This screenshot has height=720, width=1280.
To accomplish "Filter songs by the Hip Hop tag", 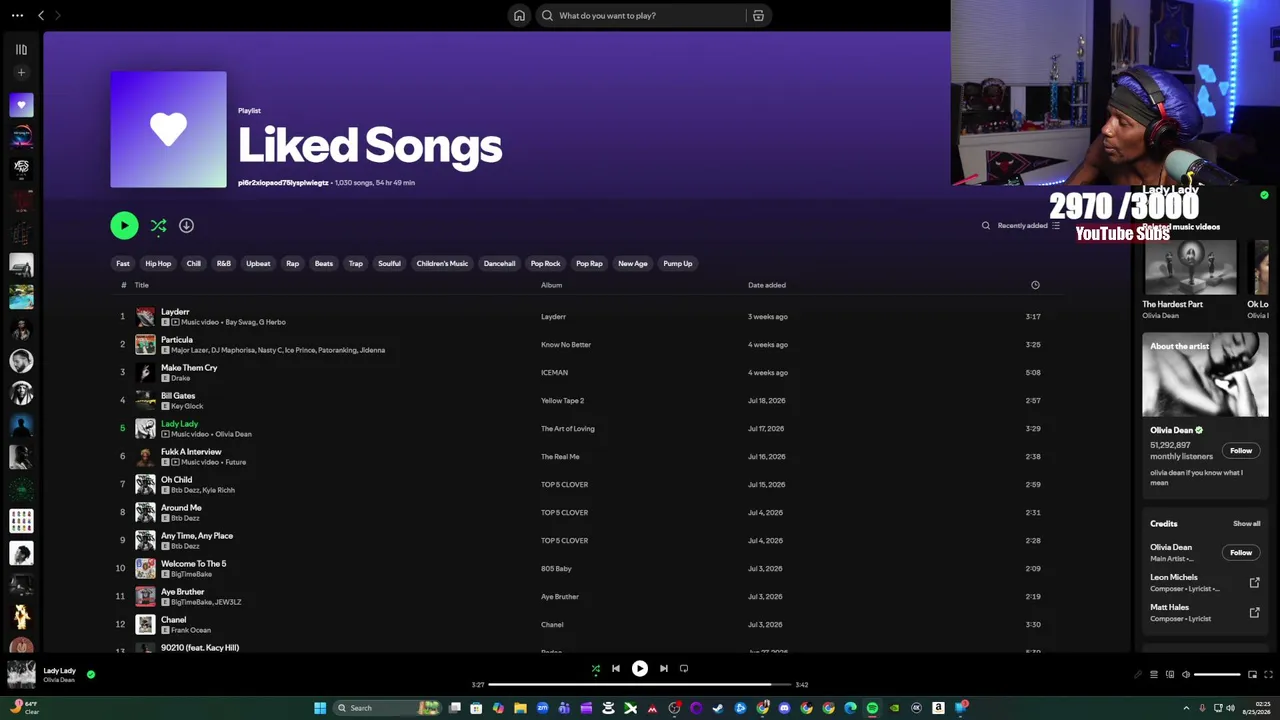I will point(158,263).
